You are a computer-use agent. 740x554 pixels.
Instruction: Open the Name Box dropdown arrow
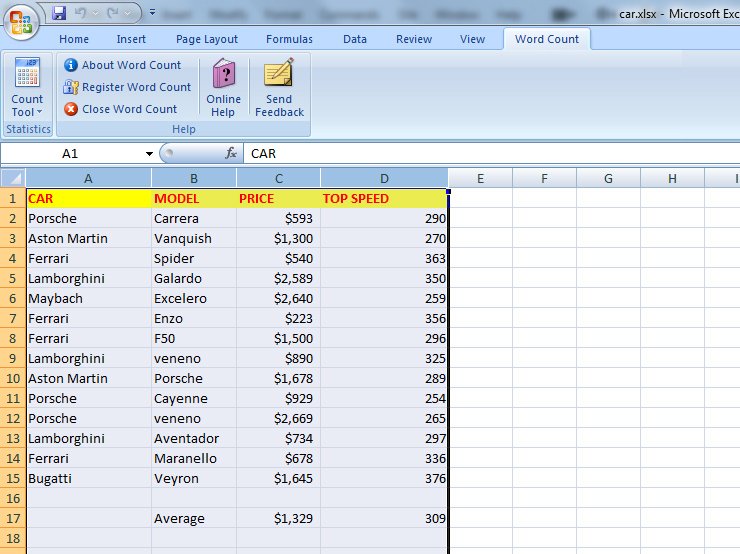(x=149, y=153)
